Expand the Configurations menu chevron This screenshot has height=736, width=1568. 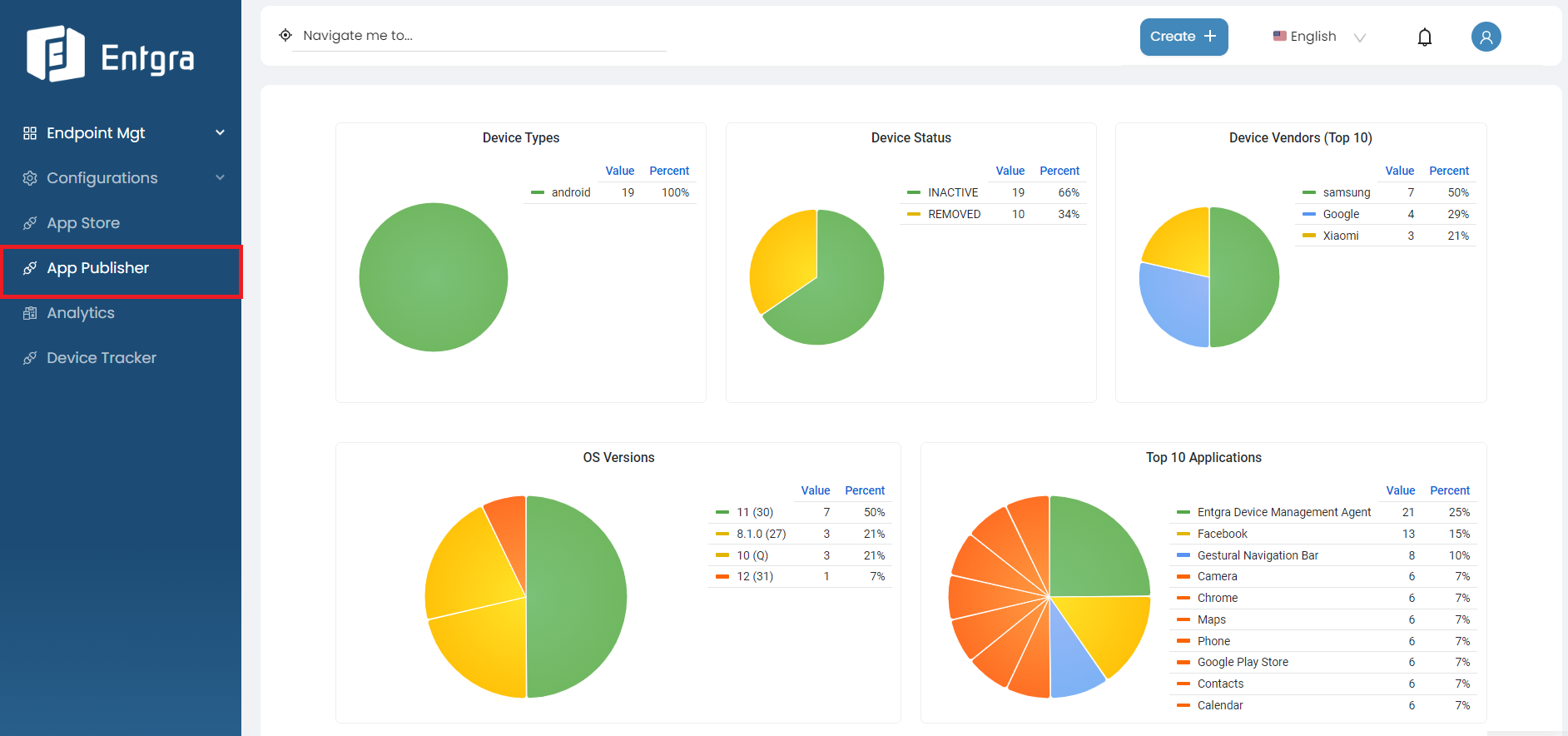click(221, 177)
